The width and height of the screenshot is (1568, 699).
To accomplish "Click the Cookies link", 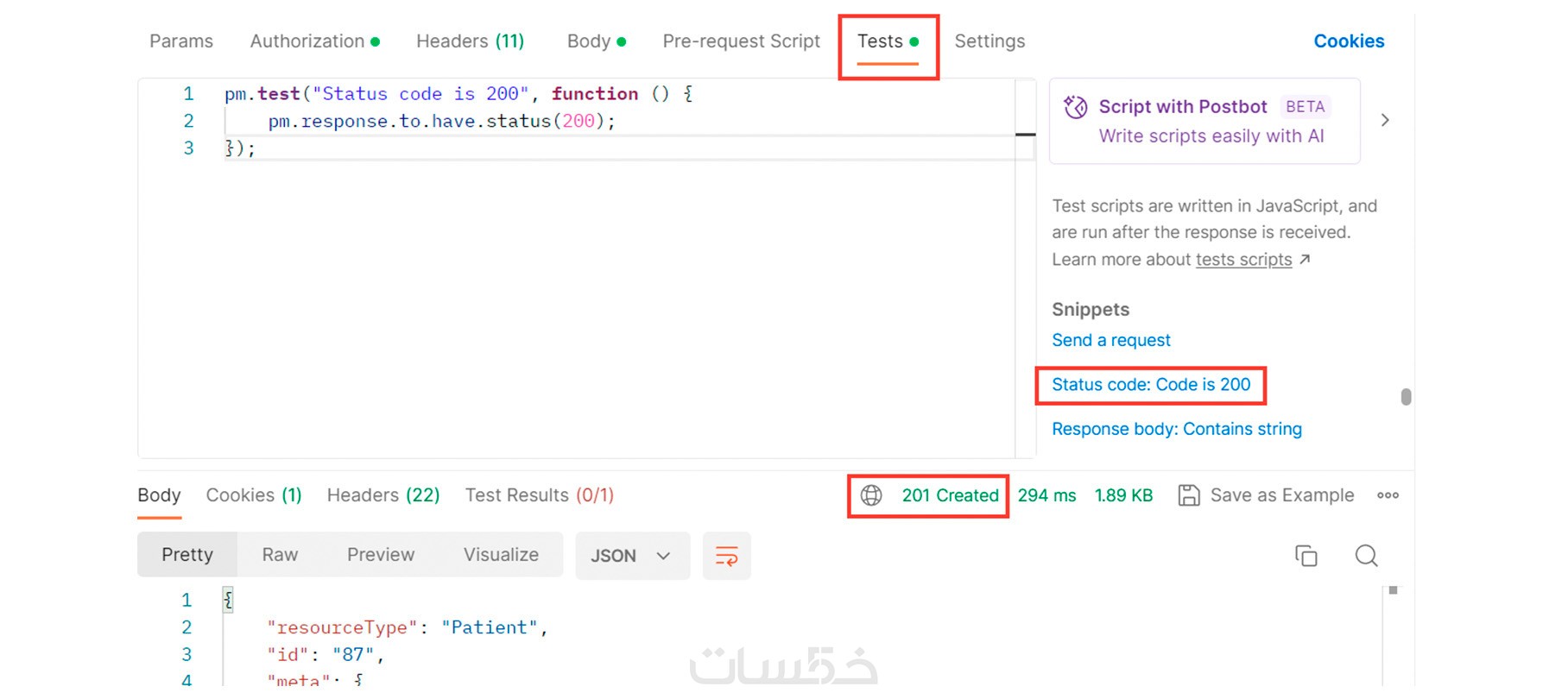I will click(x=1348, y=41).
